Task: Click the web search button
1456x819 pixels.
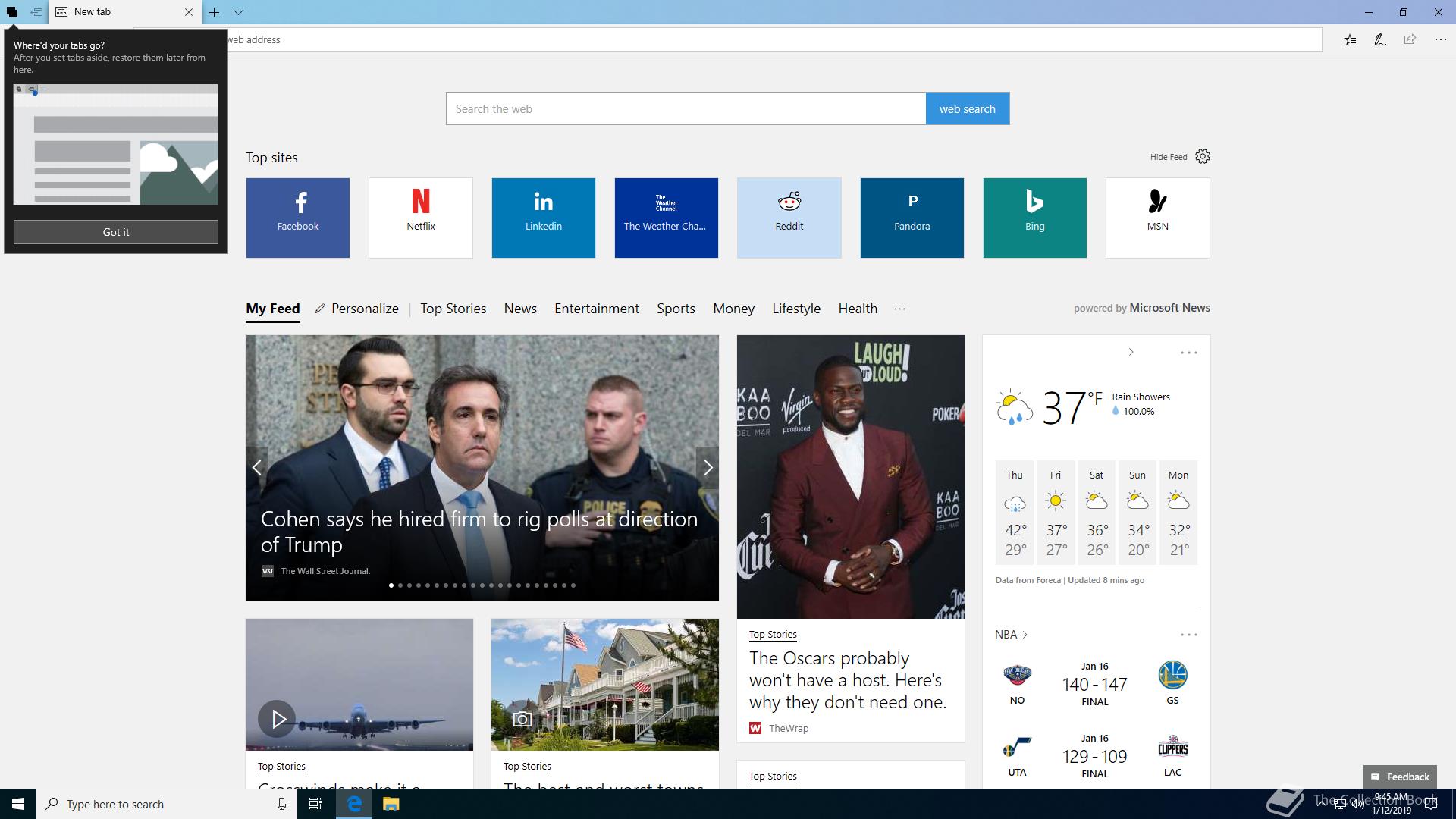Action: (968, 108)
